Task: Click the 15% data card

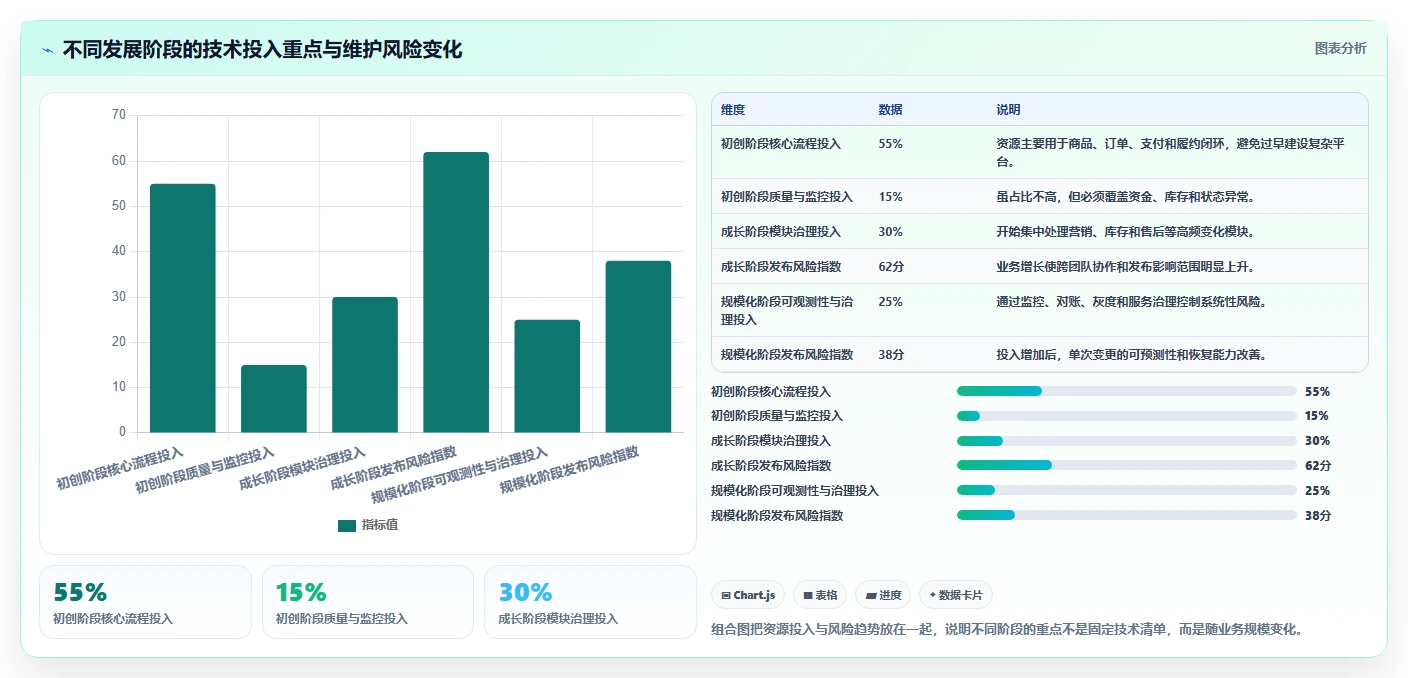Action: point(367,602)
